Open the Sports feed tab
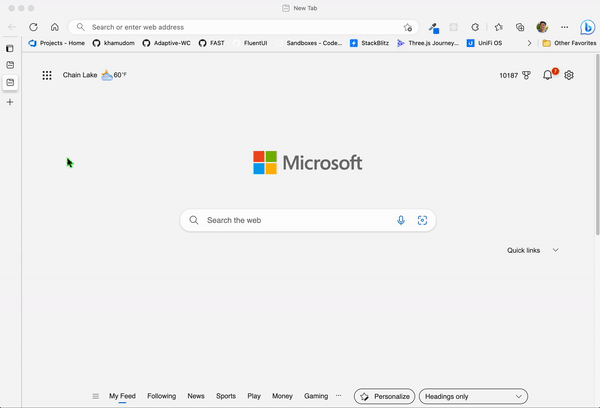600x408 pixels. tap(226, 396)
